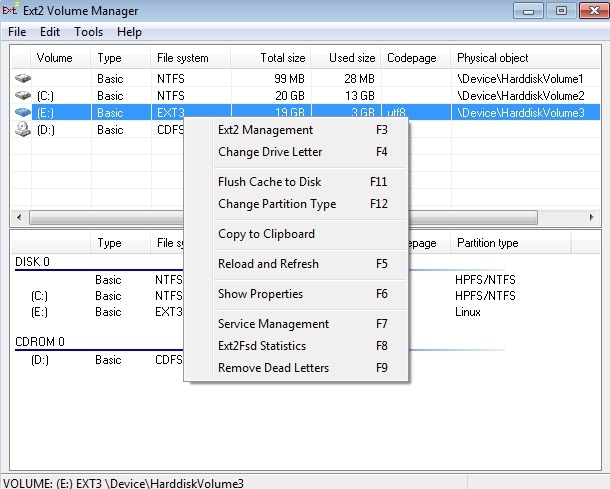Choose Ext2 Management from context menu
Image resolution: width=610 pixels, height=489 pixels.
tap(265, 130)
